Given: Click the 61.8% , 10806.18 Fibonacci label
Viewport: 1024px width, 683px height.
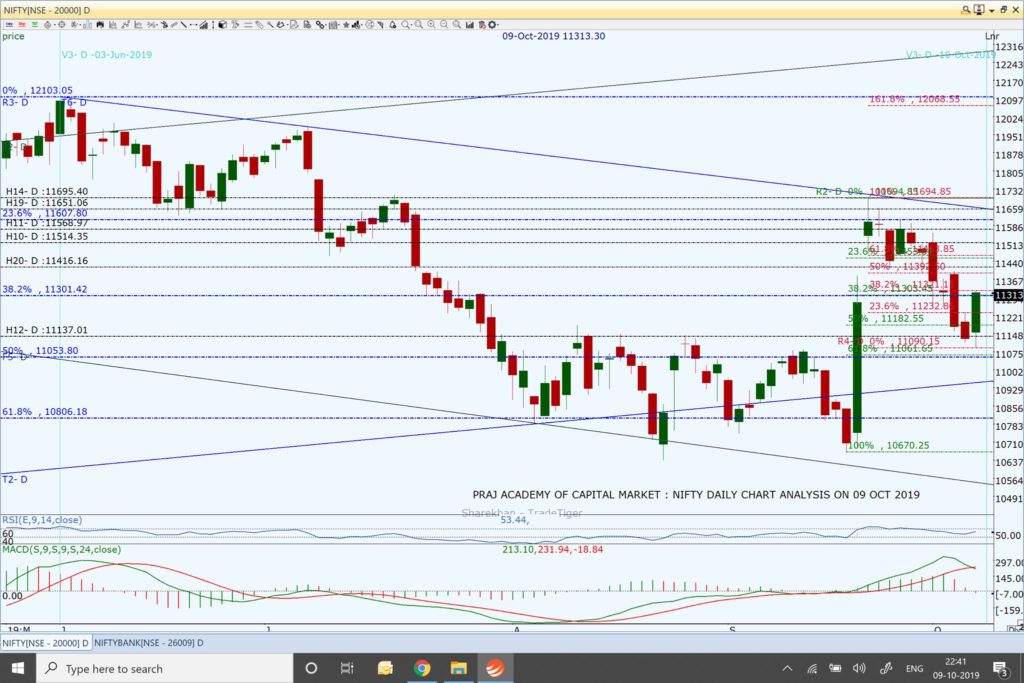Looking at the screenshot, I should (44, 411).
